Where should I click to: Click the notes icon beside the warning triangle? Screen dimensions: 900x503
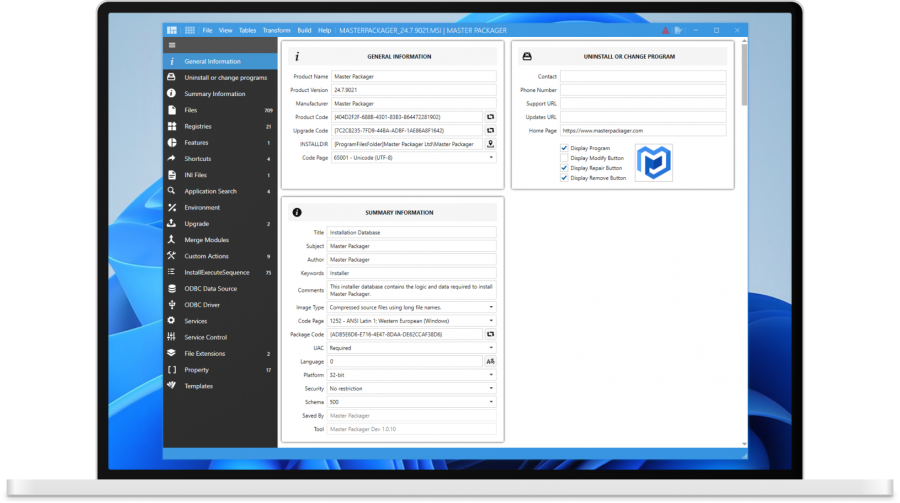(x=678, y=30)
